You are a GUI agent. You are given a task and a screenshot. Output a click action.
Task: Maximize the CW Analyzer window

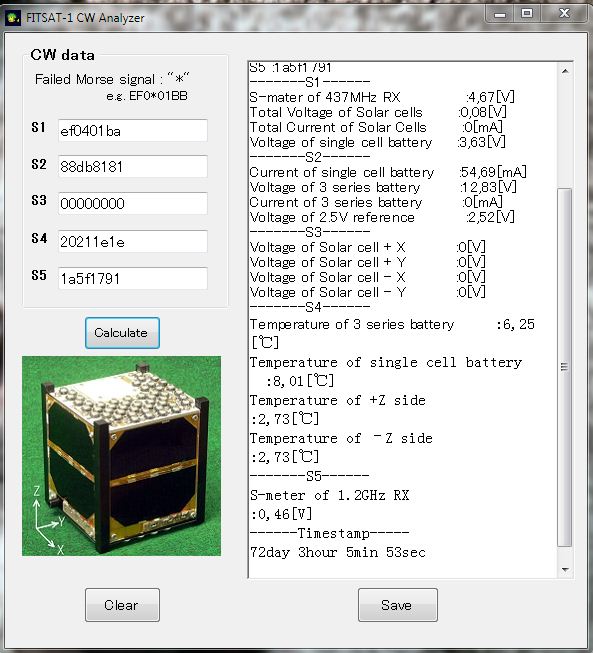point(527,14)
